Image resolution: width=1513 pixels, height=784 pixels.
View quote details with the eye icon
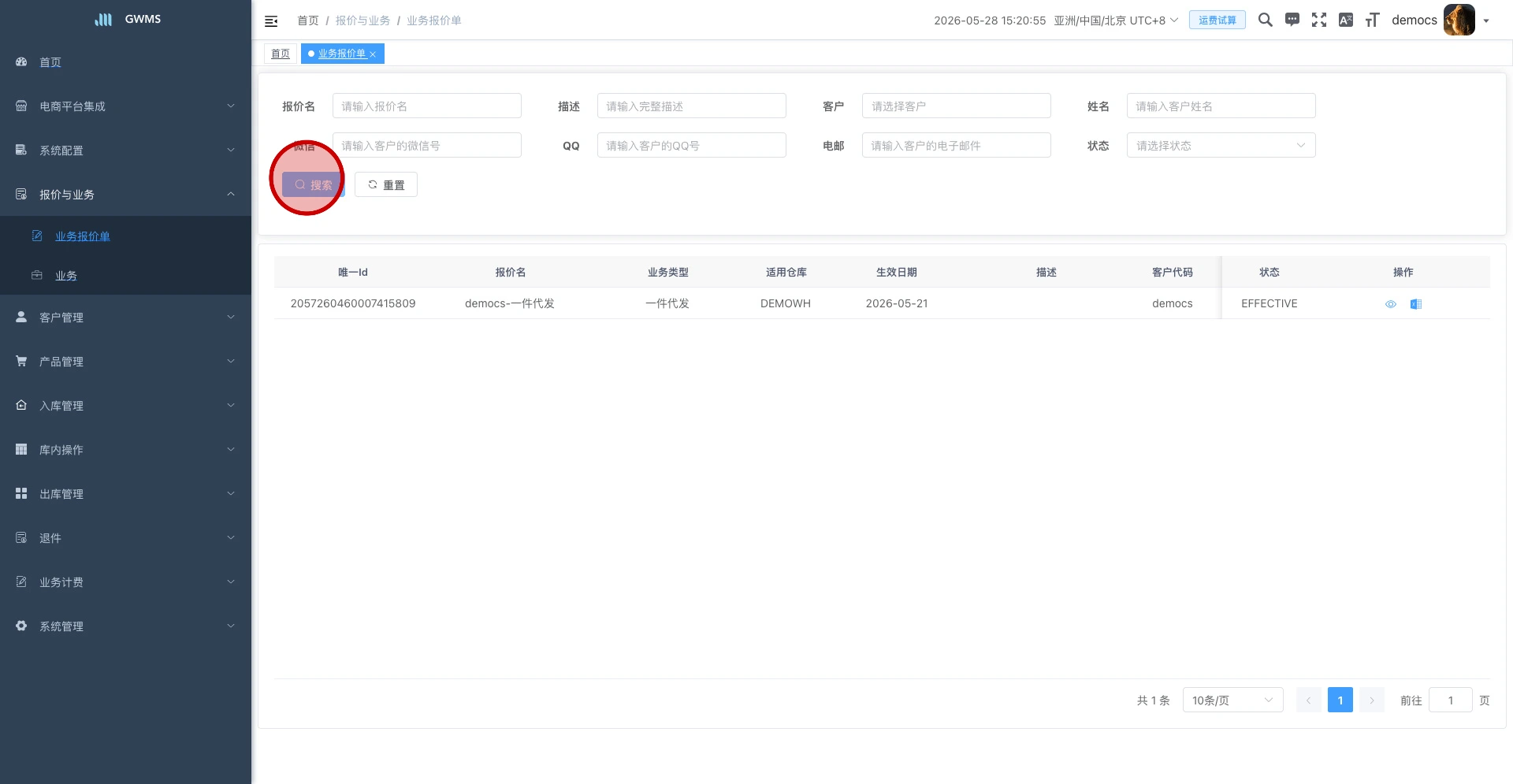[x=1391, y=304]
